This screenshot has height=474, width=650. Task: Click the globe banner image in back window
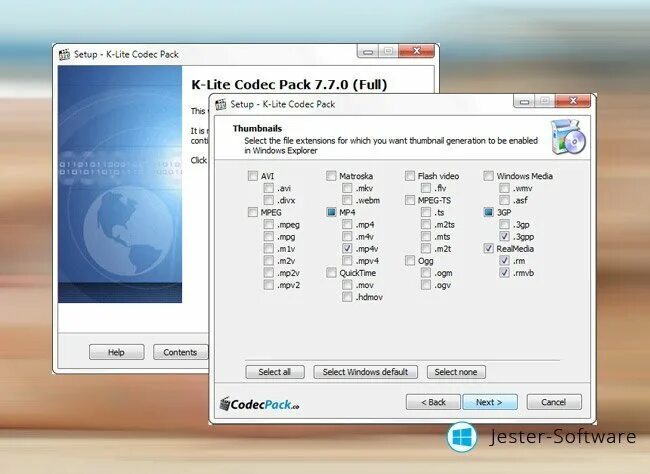coord(120,184)
